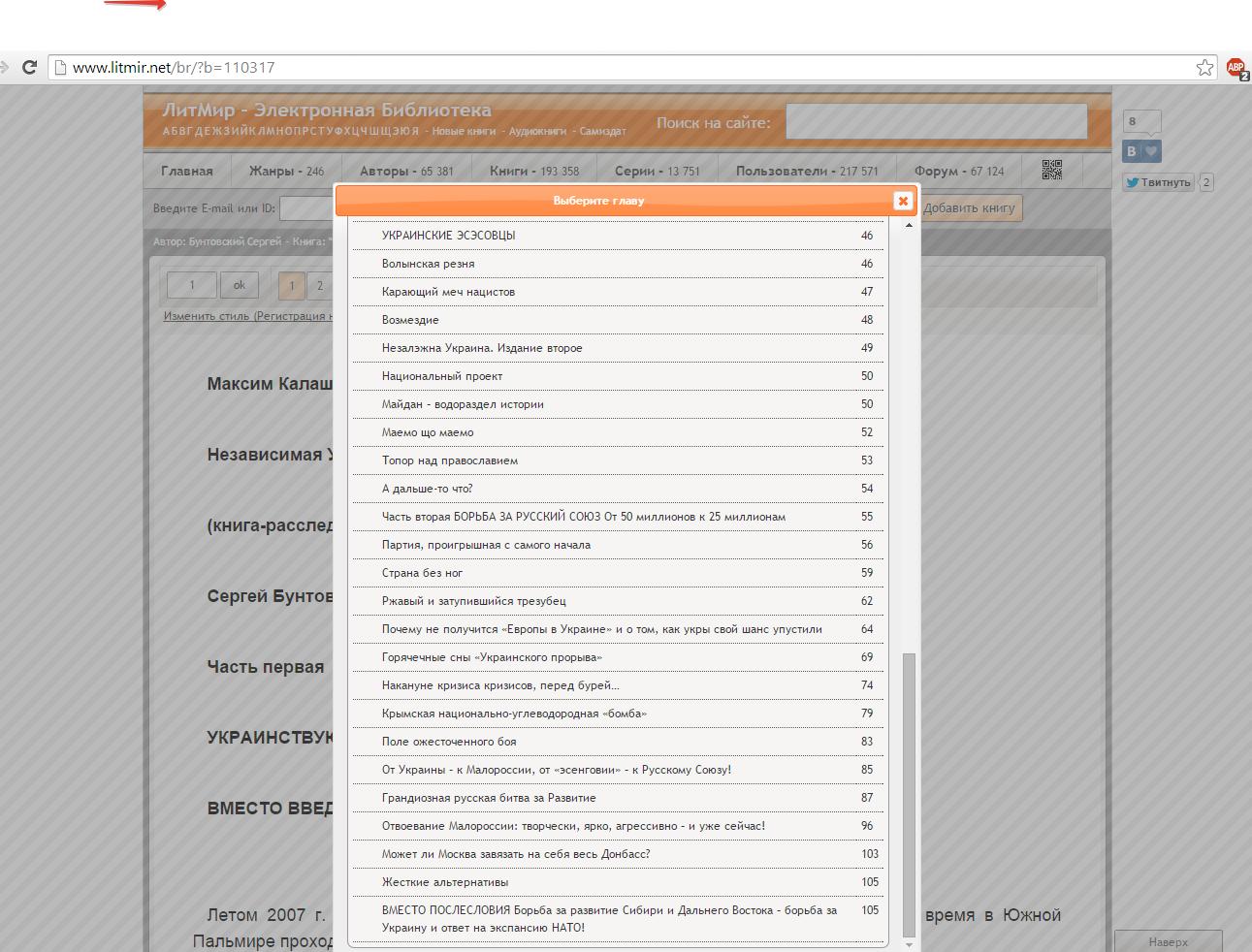The height and width of the screenshot is (952, 1252).
Task: Open the Авторы menu item
Action: [406, 171]
